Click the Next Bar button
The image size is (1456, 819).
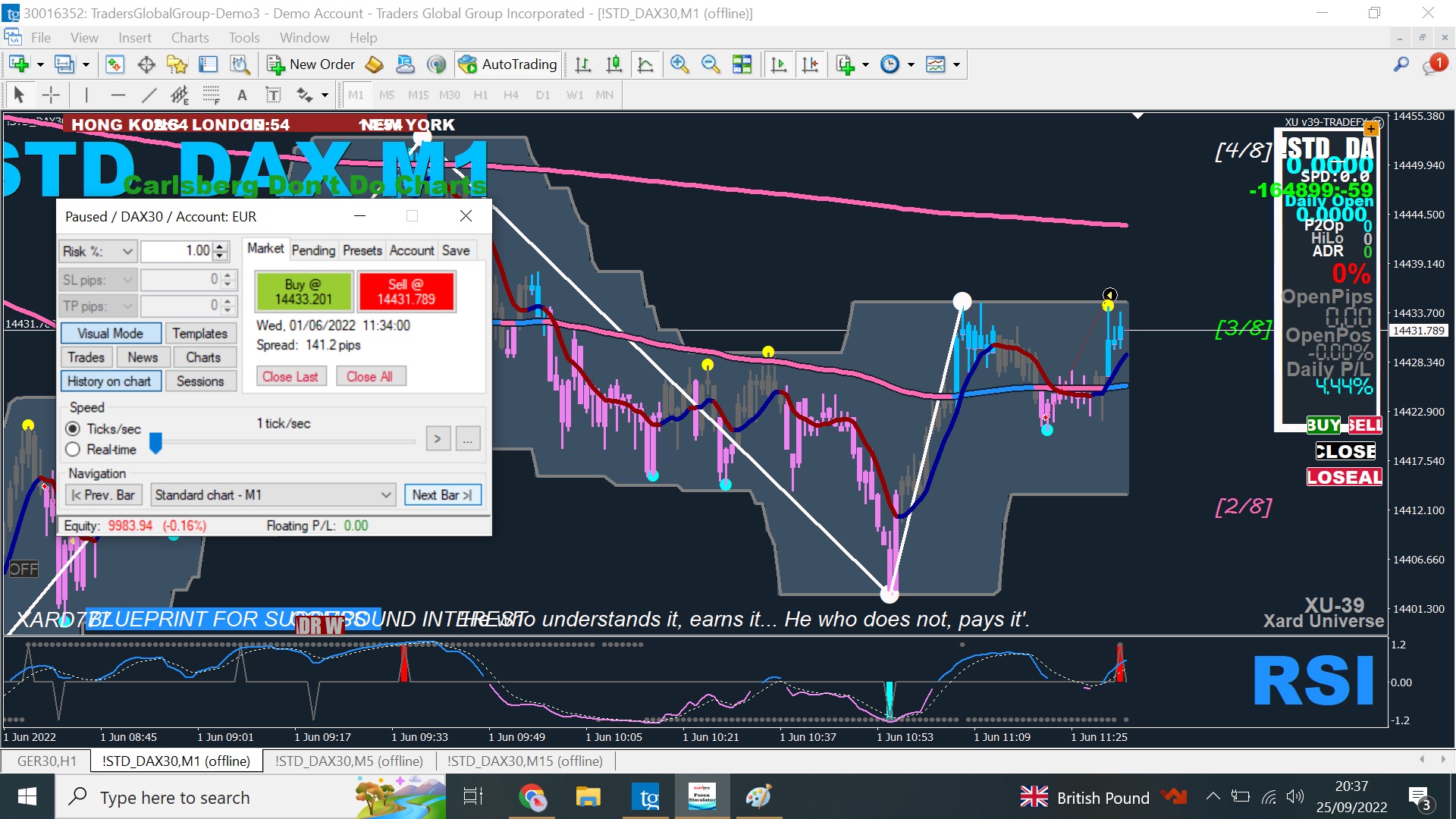[x=442, y=494]
